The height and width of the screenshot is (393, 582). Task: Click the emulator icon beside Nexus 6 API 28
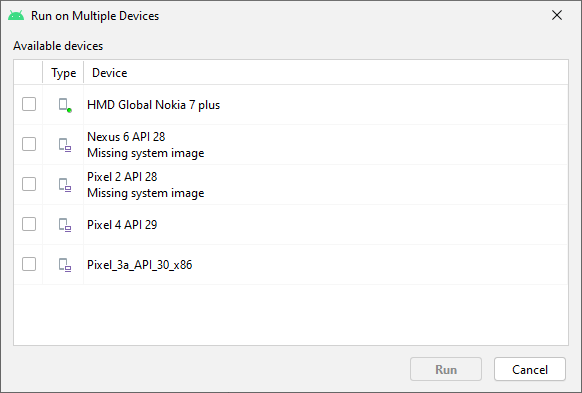coord(65,145)
